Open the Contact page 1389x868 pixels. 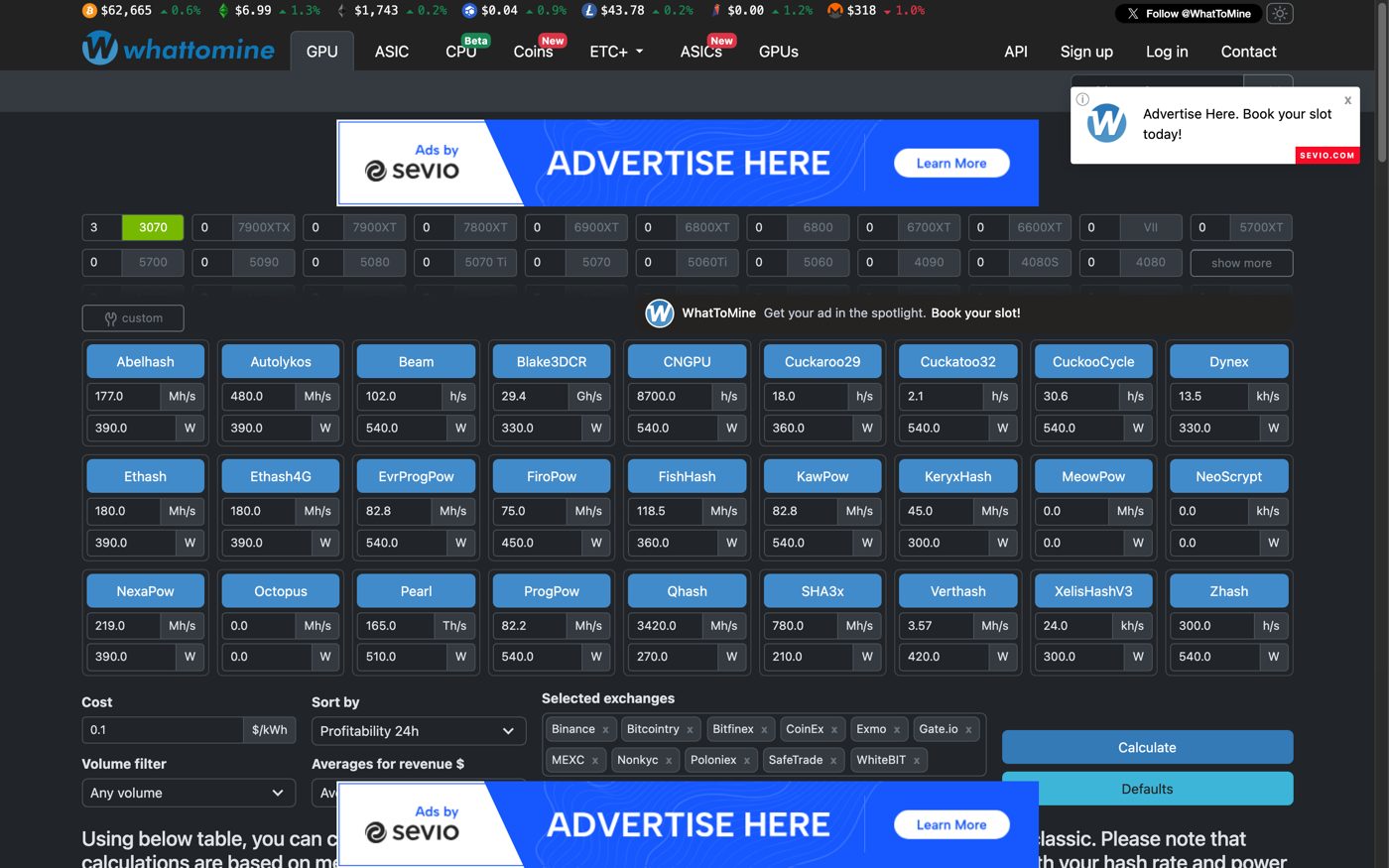pos(1248,52)
